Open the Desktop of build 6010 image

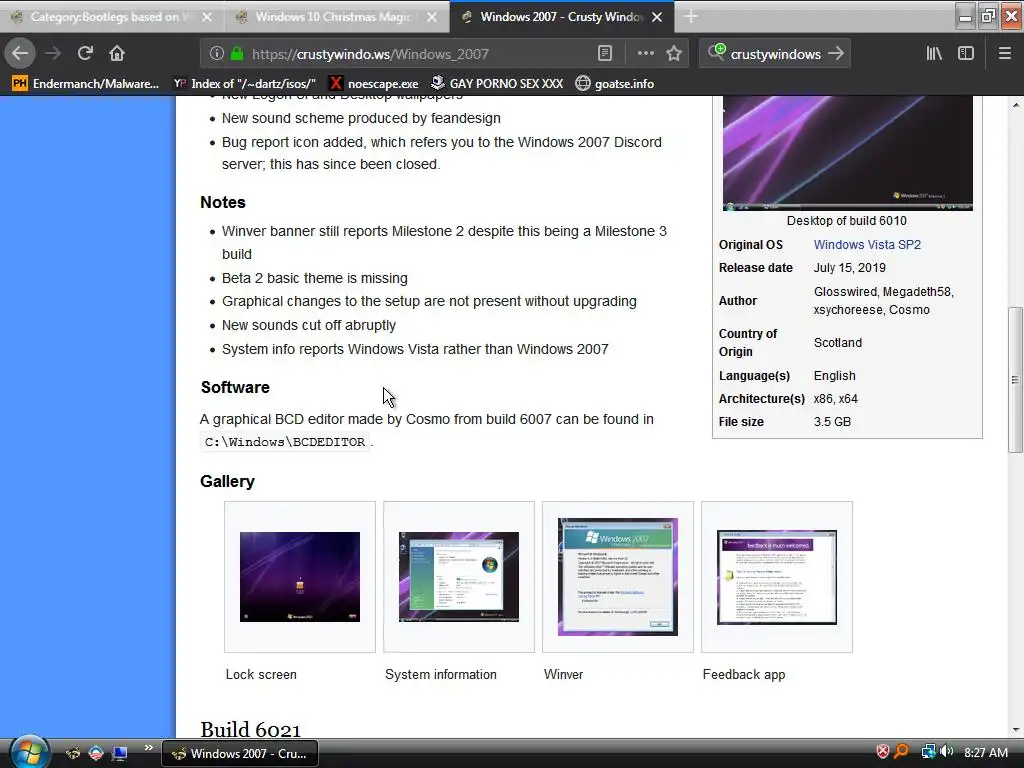point(848,153)
